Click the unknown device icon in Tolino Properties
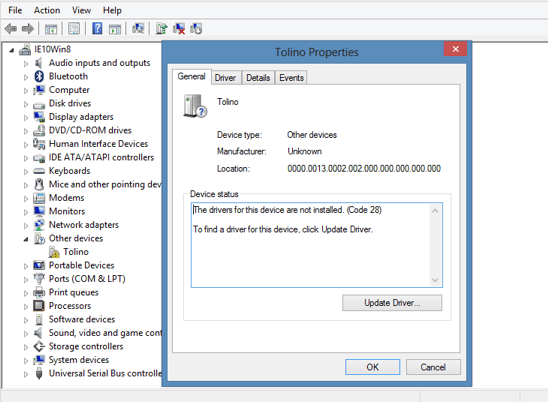 click(x=195, y=106)
